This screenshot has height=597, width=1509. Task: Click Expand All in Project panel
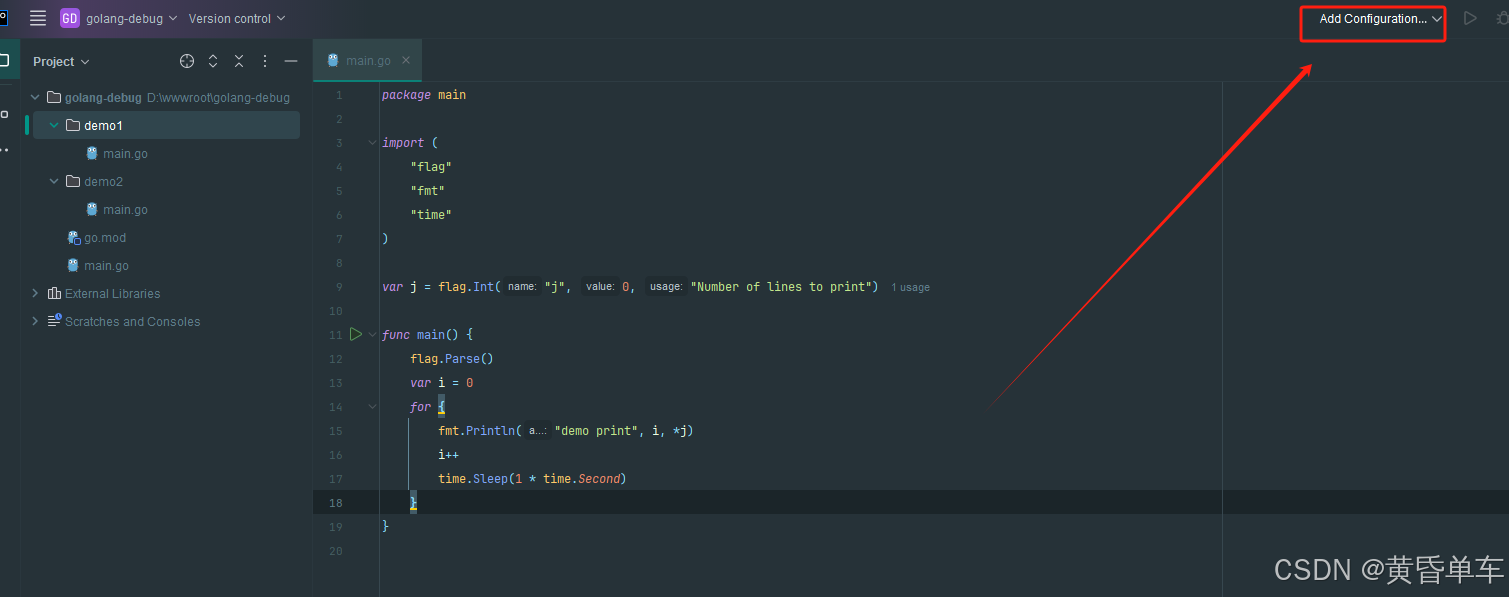213,61
